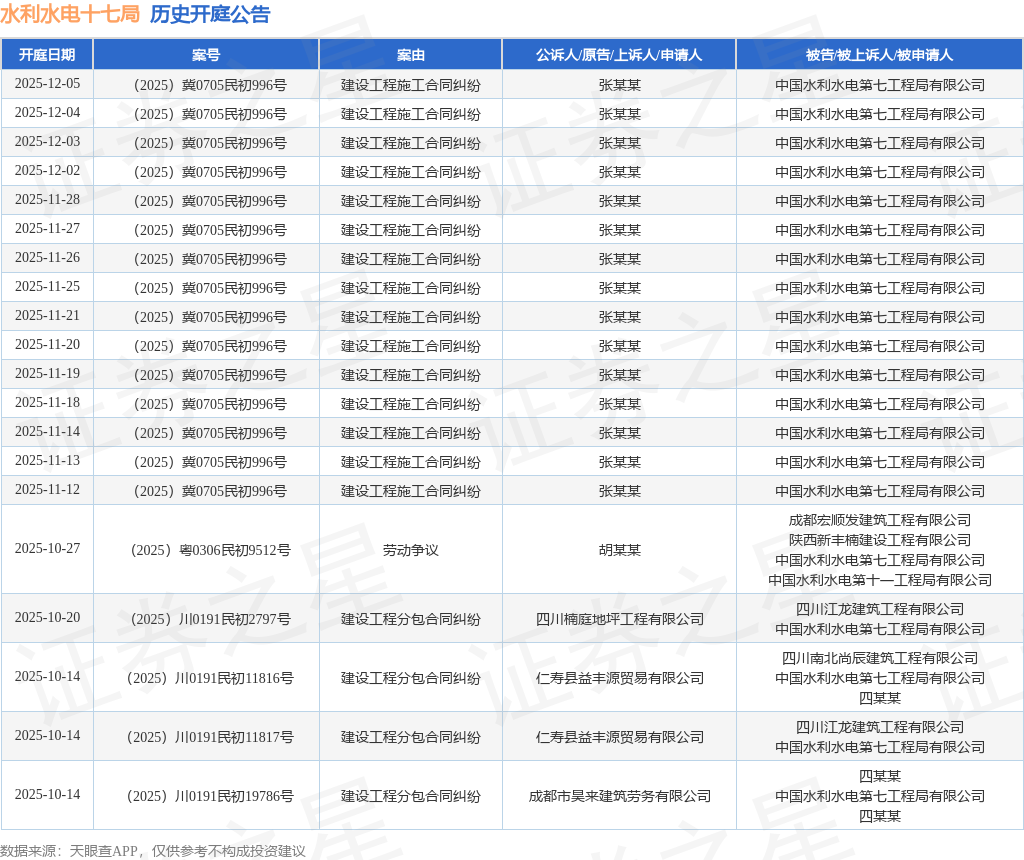Viewport: 1024px width, 860px height.
Task: Click plaintiff 张某某 in the 2025-11-13 row
Action: [620, 462]
